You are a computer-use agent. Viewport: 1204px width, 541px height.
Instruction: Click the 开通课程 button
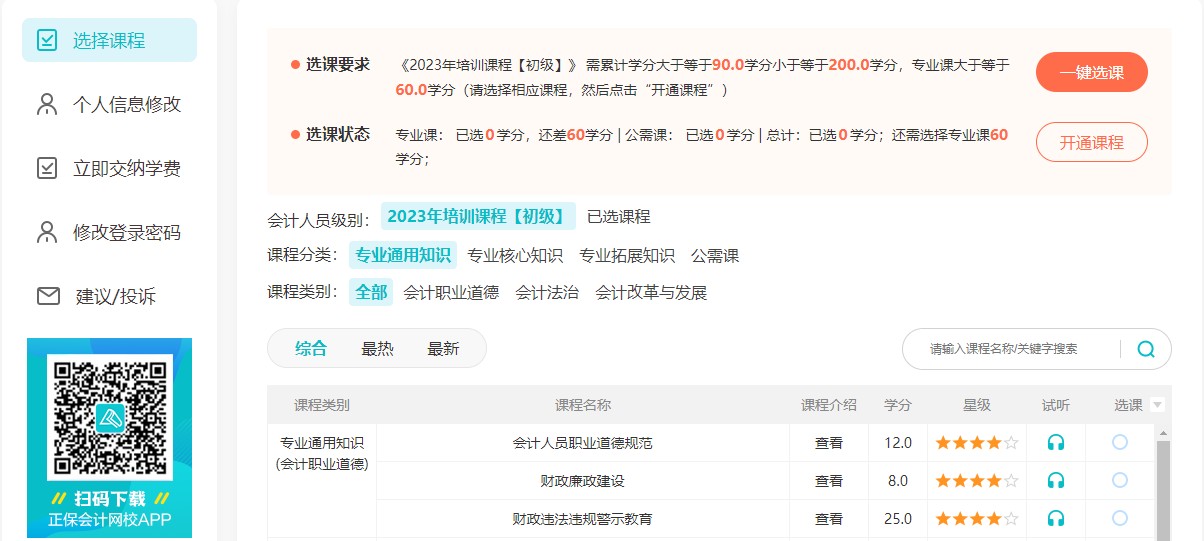[x=1091, y=142]
